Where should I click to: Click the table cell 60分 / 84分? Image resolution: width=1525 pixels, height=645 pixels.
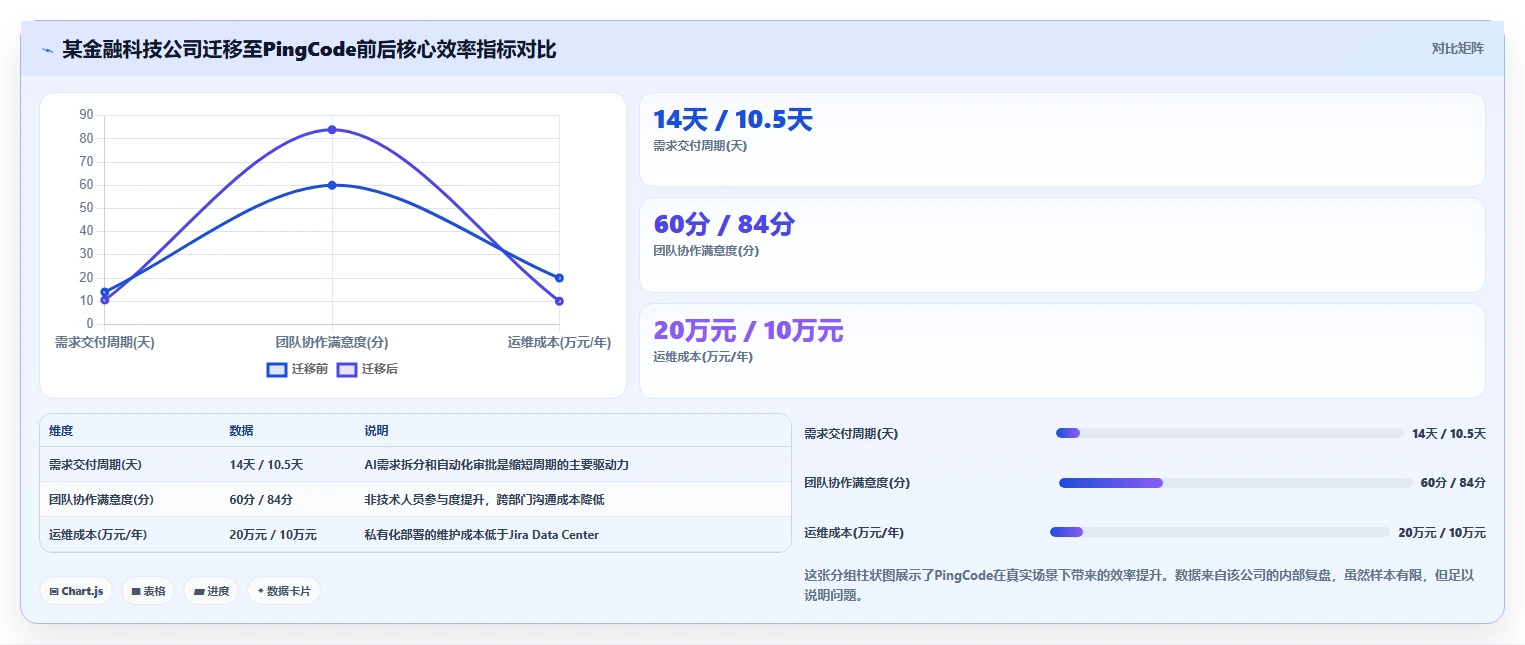pyautogui.click(x=287, y=500)
